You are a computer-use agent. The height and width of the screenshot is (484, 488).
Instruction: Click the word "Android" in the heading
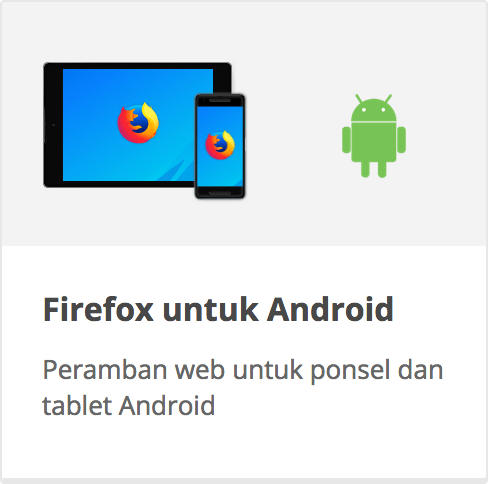(330, 310)
